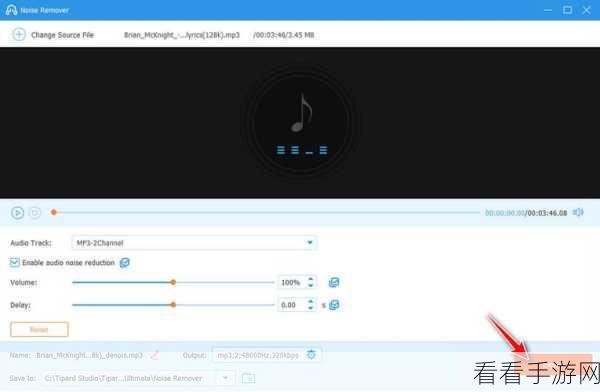
Task: Decrease volume with the down stepper arrow
Action: pyautogui.click(x=311, y=286)
